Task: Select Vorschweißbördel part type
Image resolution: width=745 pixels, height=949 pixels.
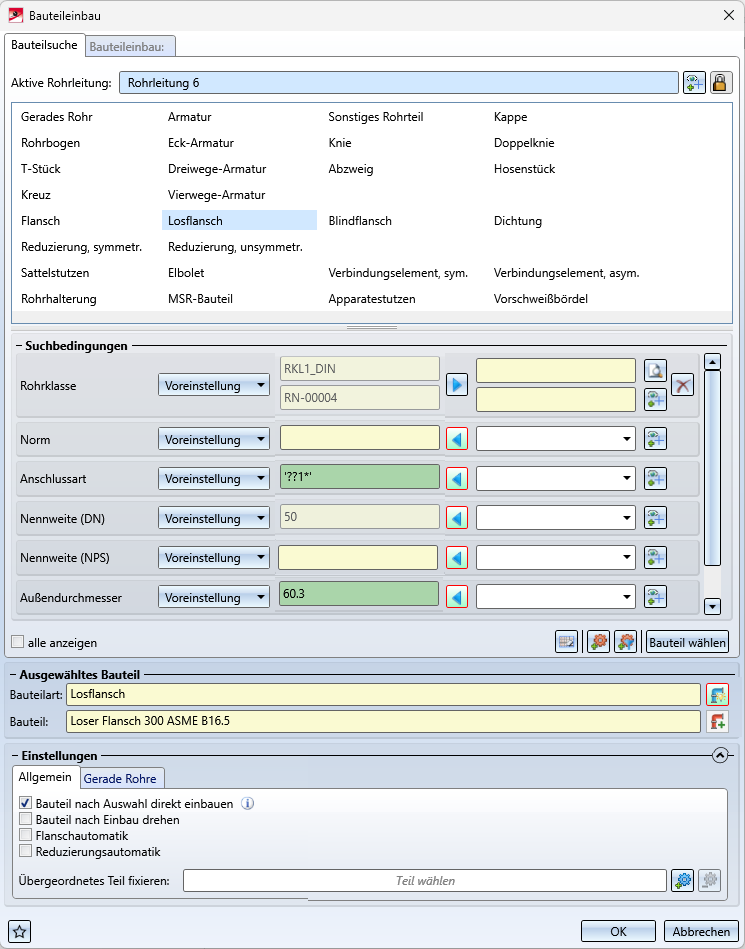Action: (540, 299)
